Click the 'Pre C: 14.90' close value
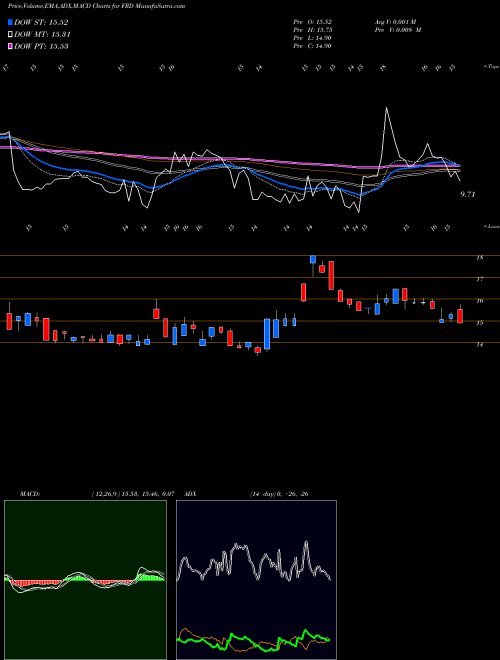The width and height of the screenshot is (500, 660). click(x=313, y=46)
